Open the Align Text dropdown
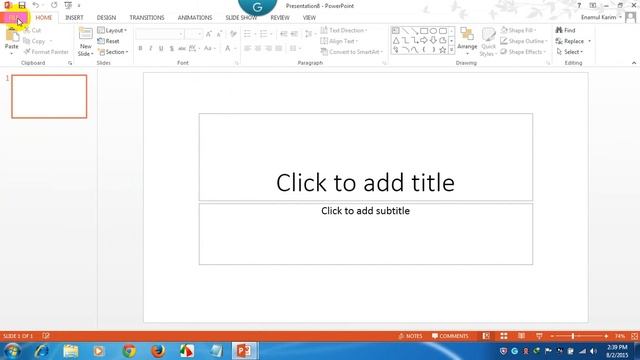This screenshot has width=640, height=360. (339, 41)
